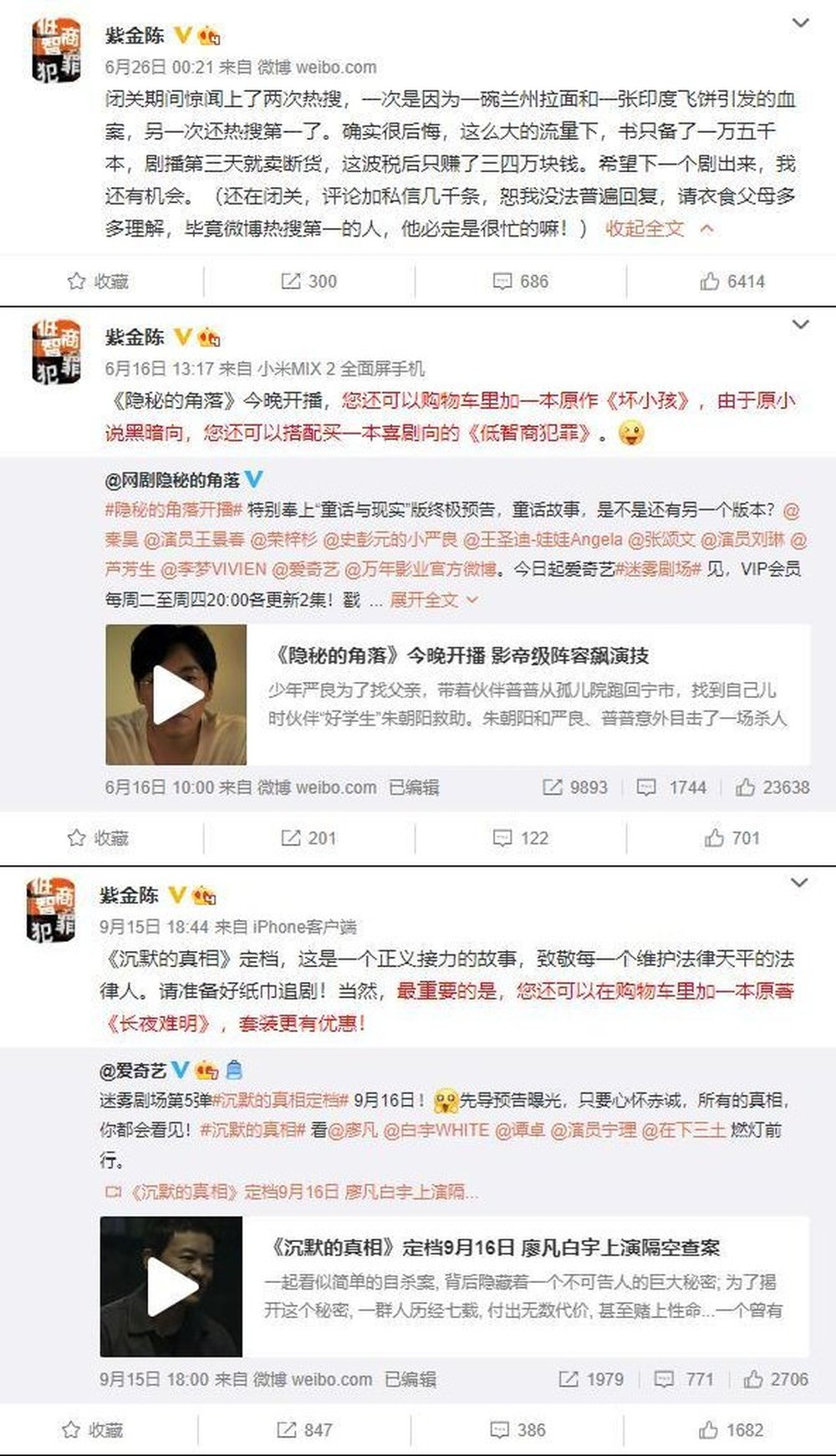The height and width of the screenshot is (1456, 836).
Task: Like the first post with 6414 likes
Action: point(732,282)
